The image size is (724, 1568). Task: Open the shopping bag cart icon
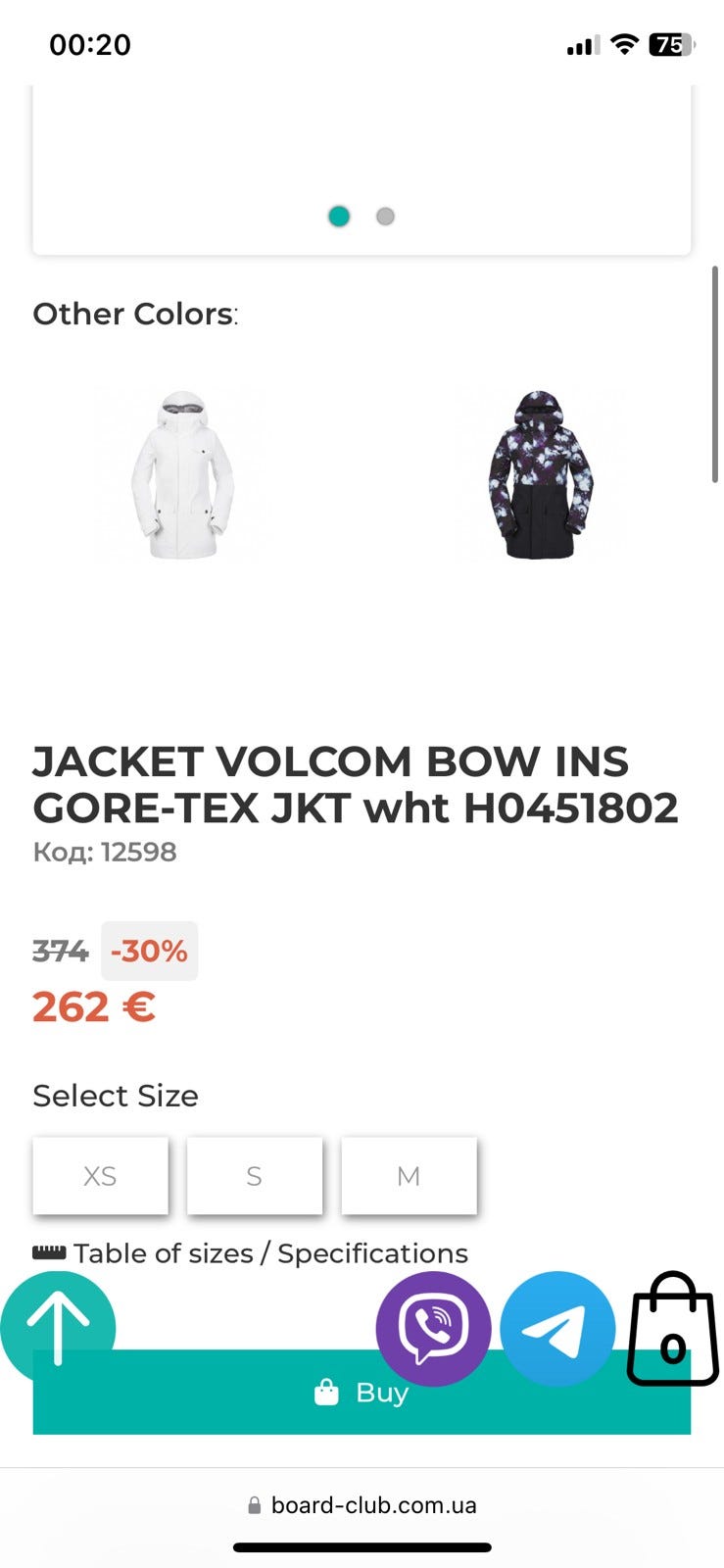pyautogui.click(x=672, y=1329)
